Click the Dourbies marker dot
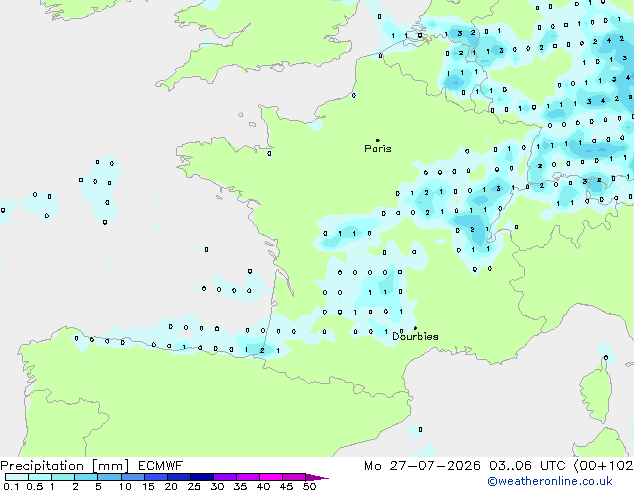 (x=415, y=328)
